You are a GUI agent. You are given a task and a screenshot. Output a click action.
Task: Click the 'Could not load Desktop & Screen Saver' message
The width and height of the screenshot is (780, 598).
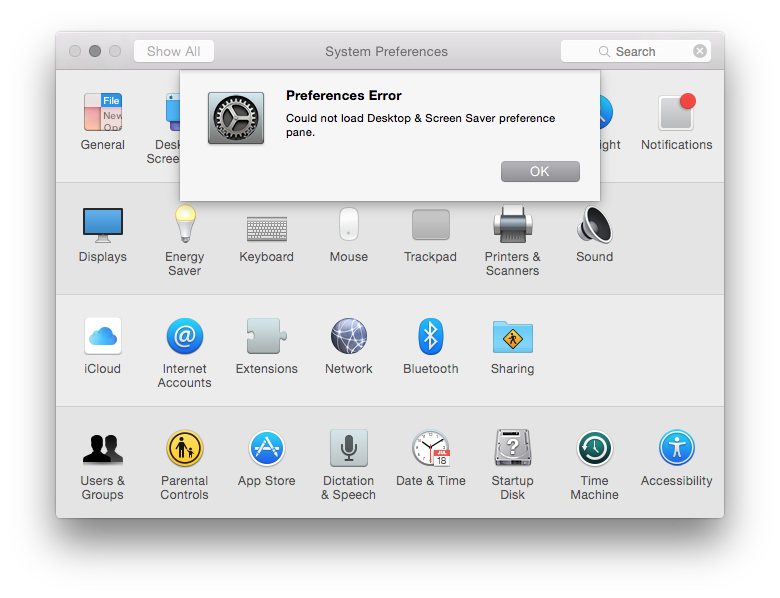(x=420, y=125)
